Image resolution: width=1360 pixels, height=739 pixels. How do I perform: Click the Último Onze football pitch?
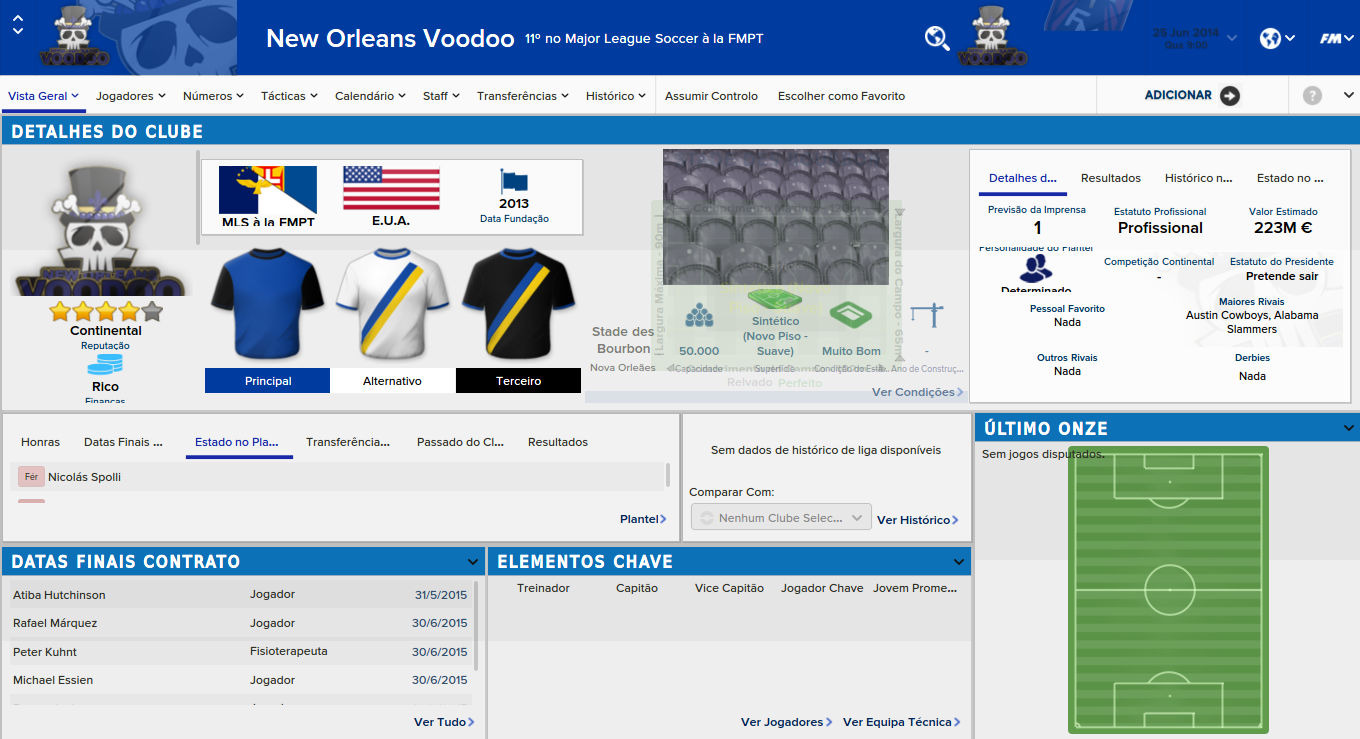click(x=1169, y=589)
